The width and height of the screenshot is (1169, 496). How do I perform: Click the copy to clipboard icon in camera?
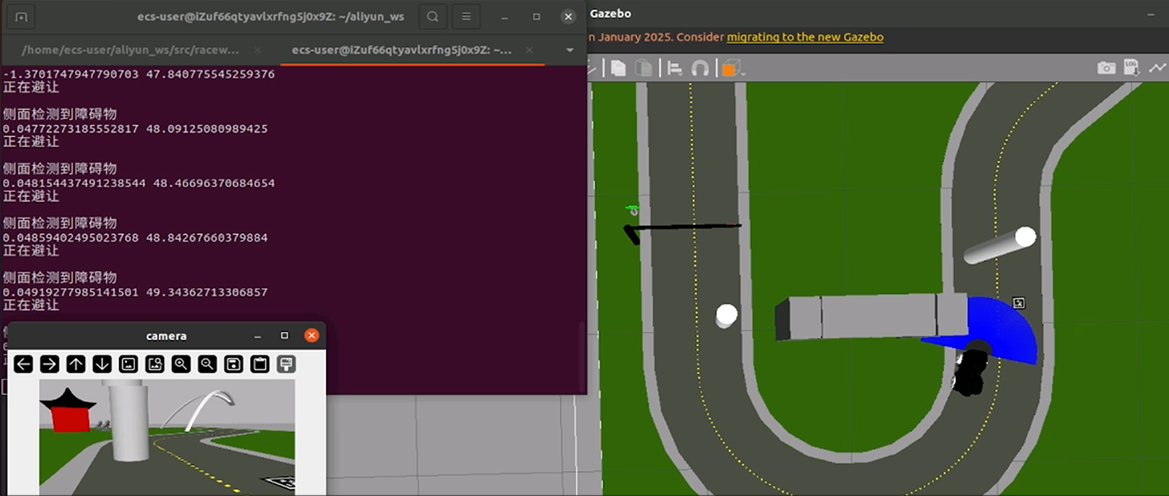tap(259, 364)
